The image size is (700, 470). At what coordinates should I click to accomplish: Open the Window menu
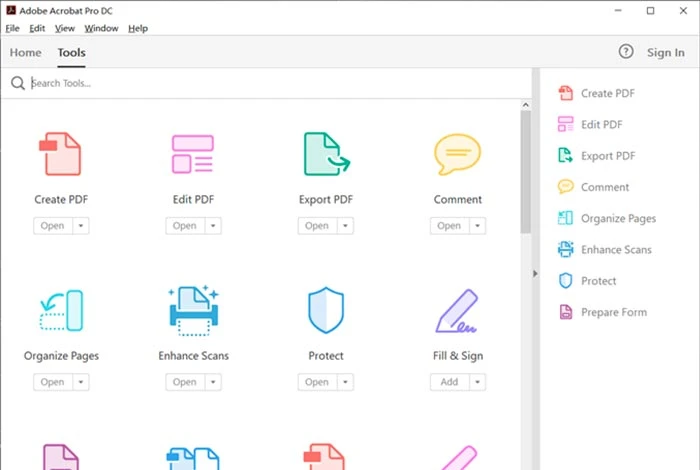pos(101,29)
